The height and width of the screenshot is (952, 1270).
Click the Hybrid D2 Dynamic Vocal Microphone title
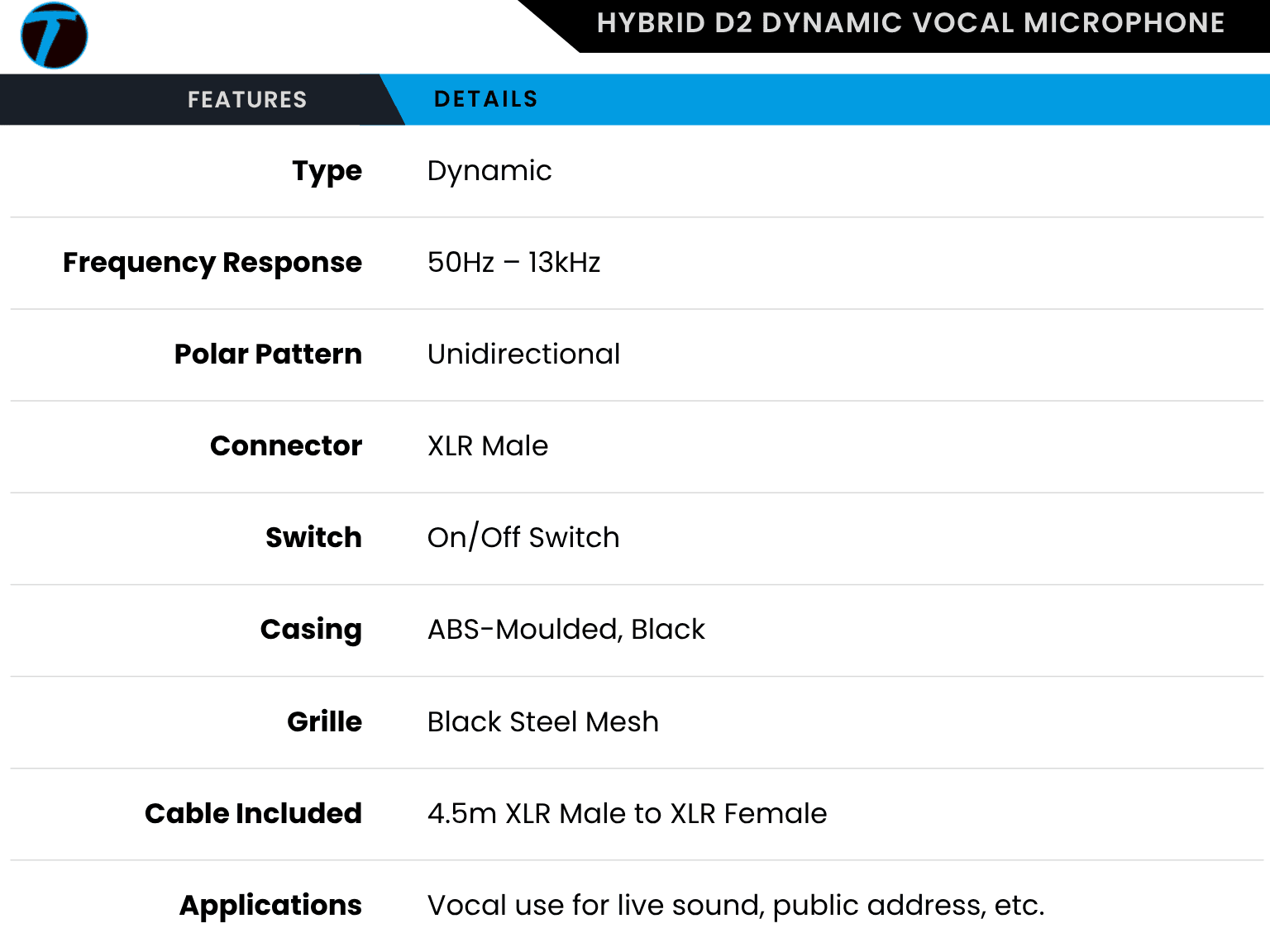(910, 23)
